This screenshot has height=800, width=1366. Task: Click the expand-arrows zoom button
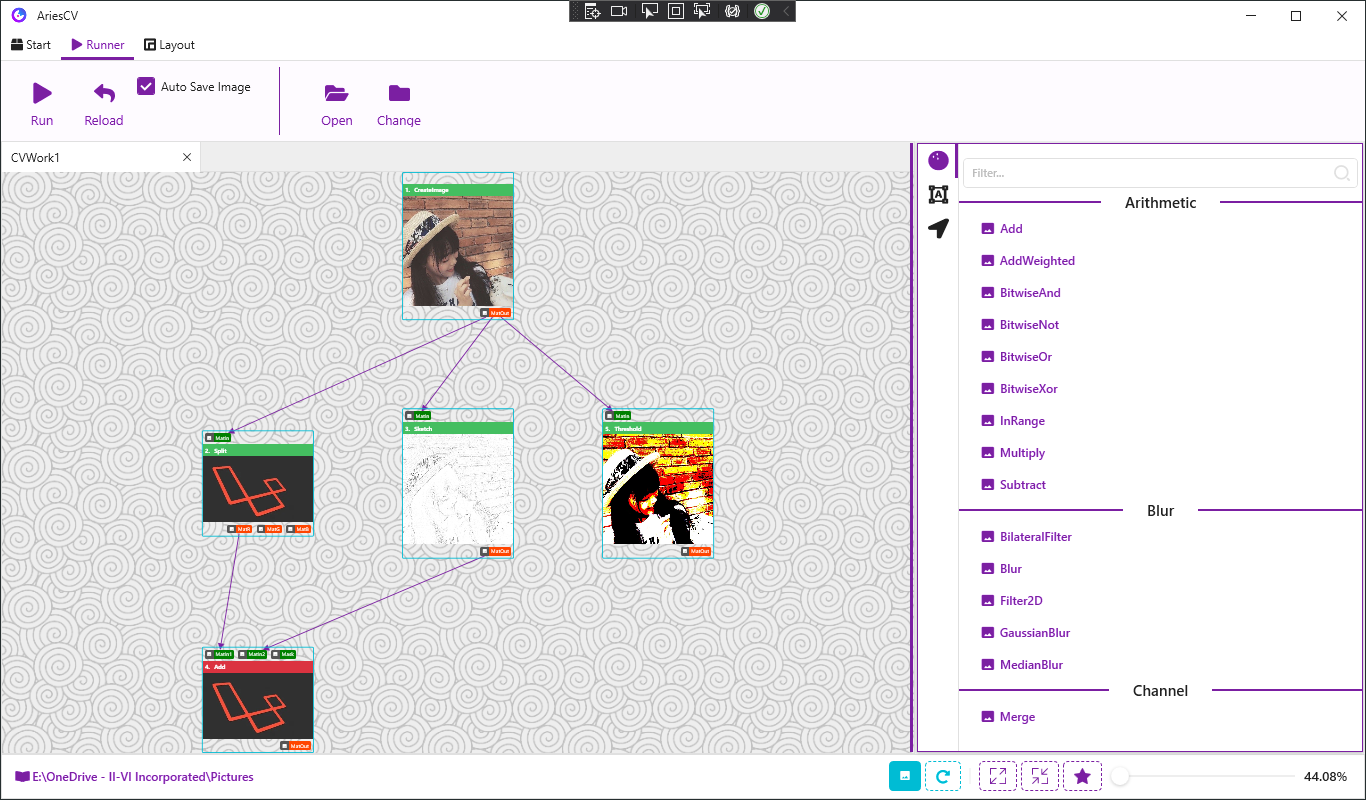click(997, 776)
